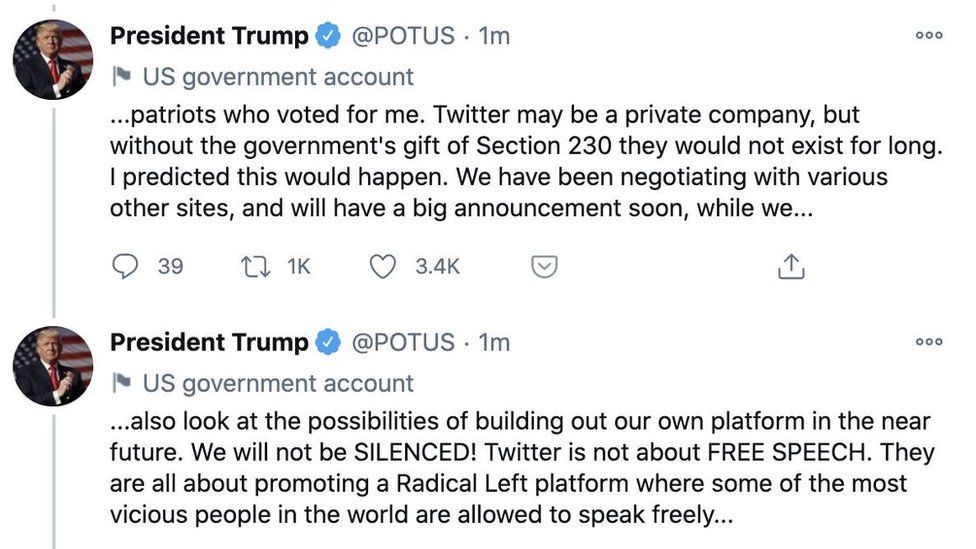The image size is (976, 549).
Task: Open profile photo on the SILENCED tweet
Action: click(52, 365)
